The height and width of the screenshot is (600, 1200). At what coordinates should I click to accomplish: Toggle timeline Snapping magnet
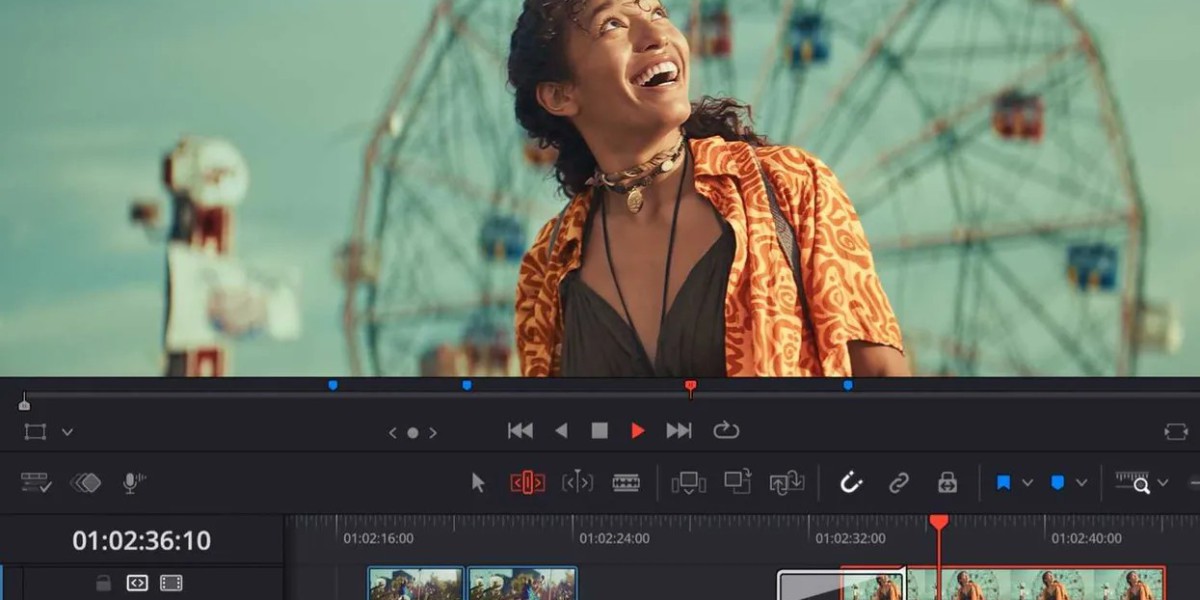tap(851, 483)
